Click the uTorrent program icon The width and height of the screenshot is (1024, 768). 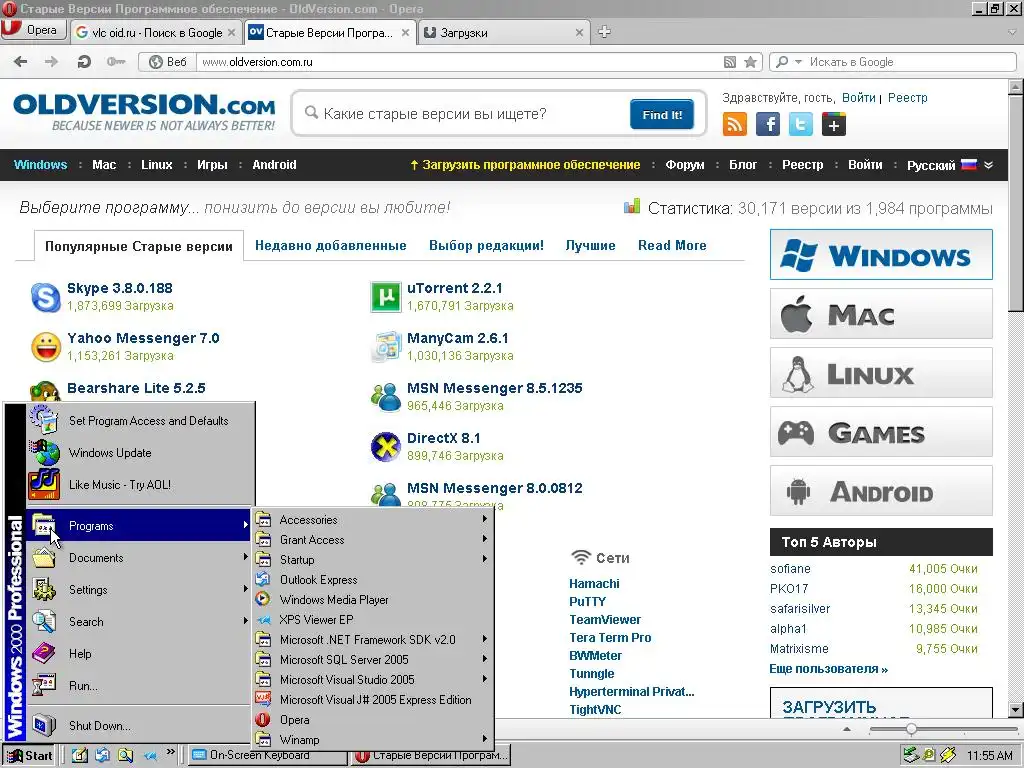click(x=385, y=297)
